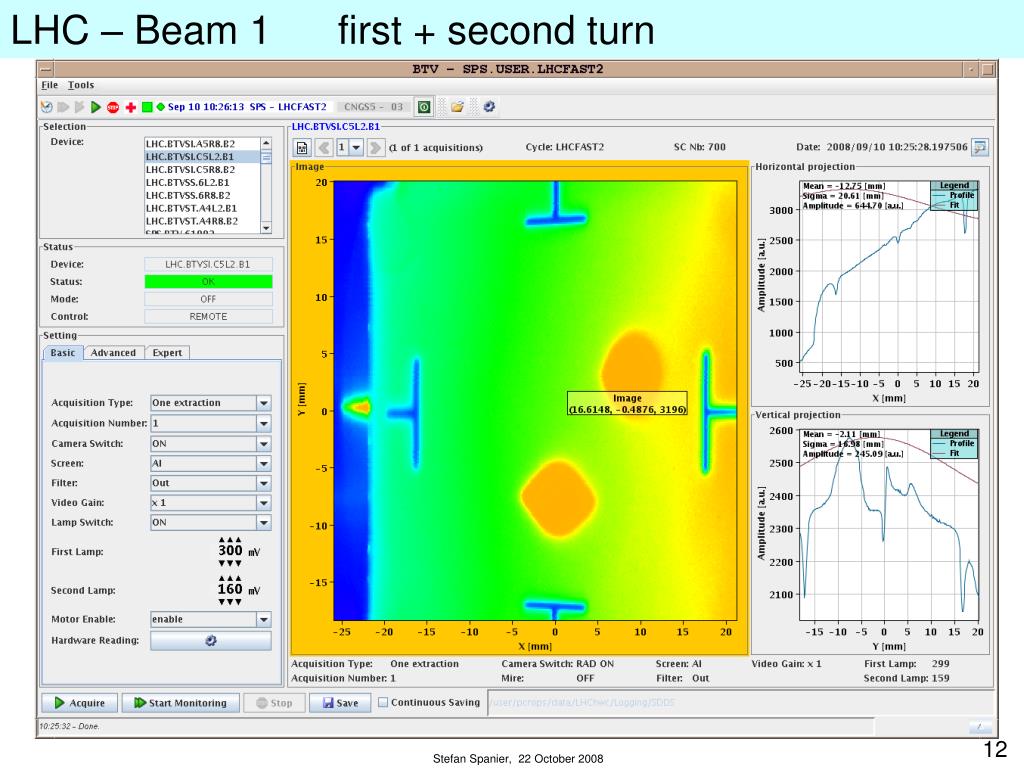Open the Motor Enable dropdown

264,619
